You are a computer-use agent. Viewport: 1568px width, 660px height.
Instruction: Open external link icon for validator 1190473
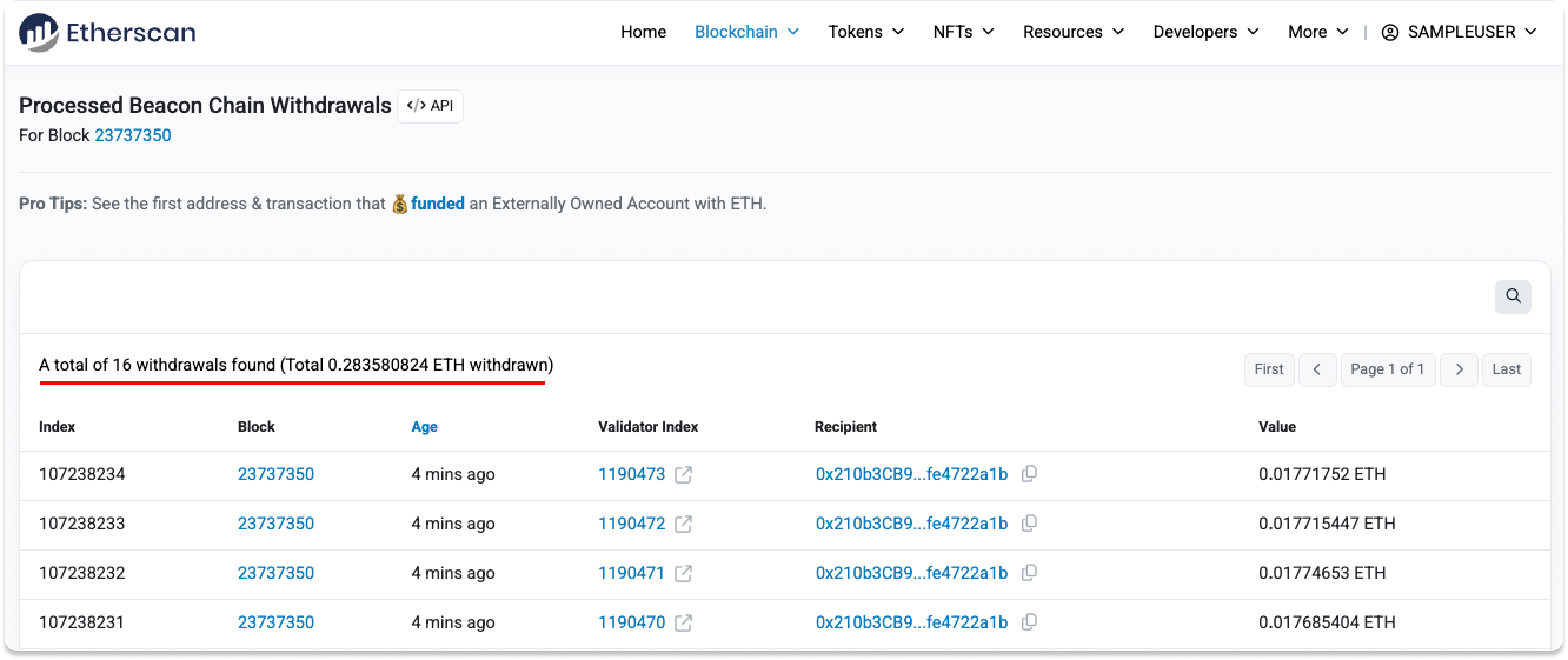coord(683,475)
